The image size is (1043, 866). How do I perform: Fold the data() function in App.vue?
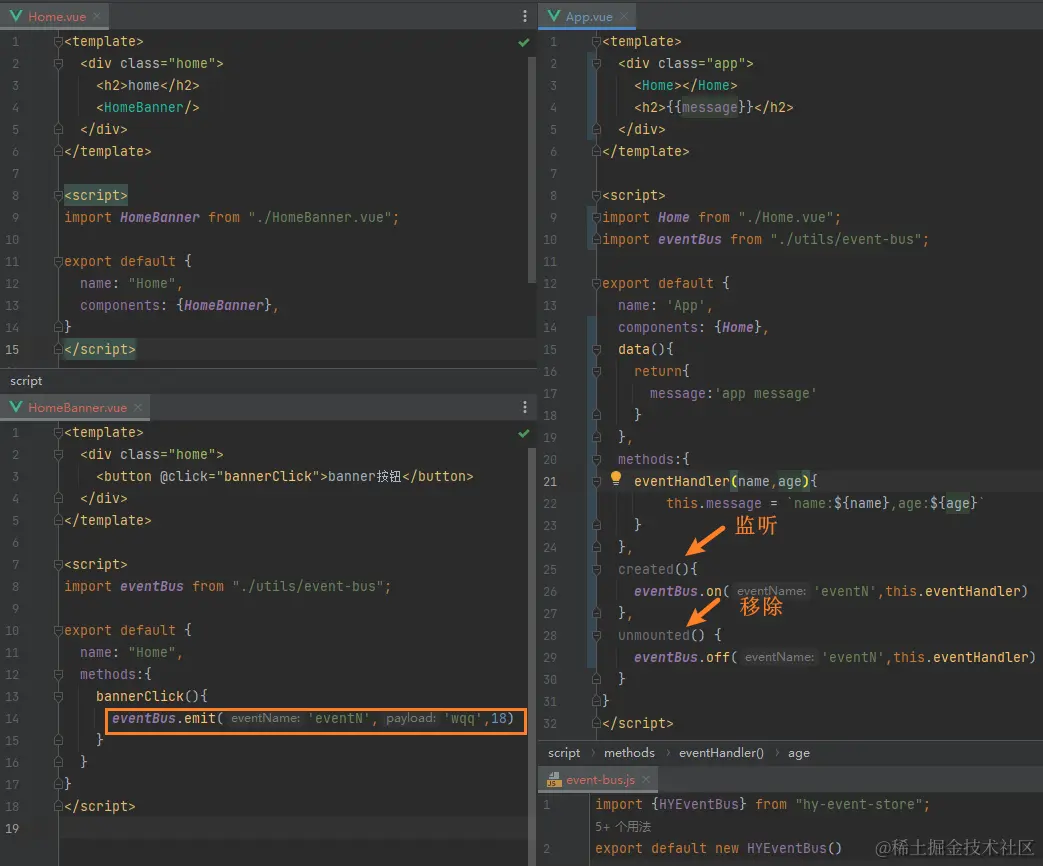point(596,349)
